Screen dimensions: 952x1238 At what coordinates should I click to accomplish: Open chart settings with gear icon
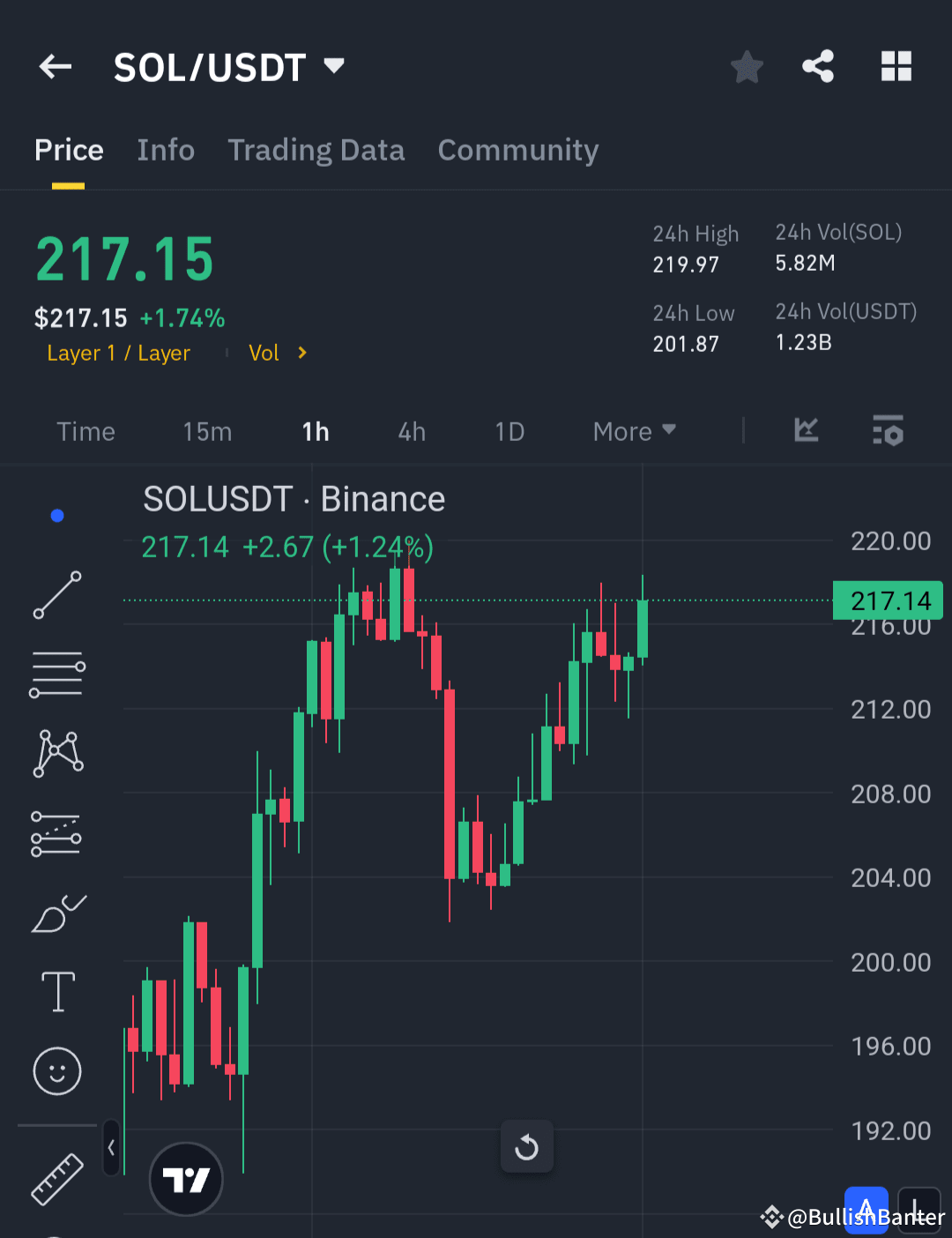(888, 431)
